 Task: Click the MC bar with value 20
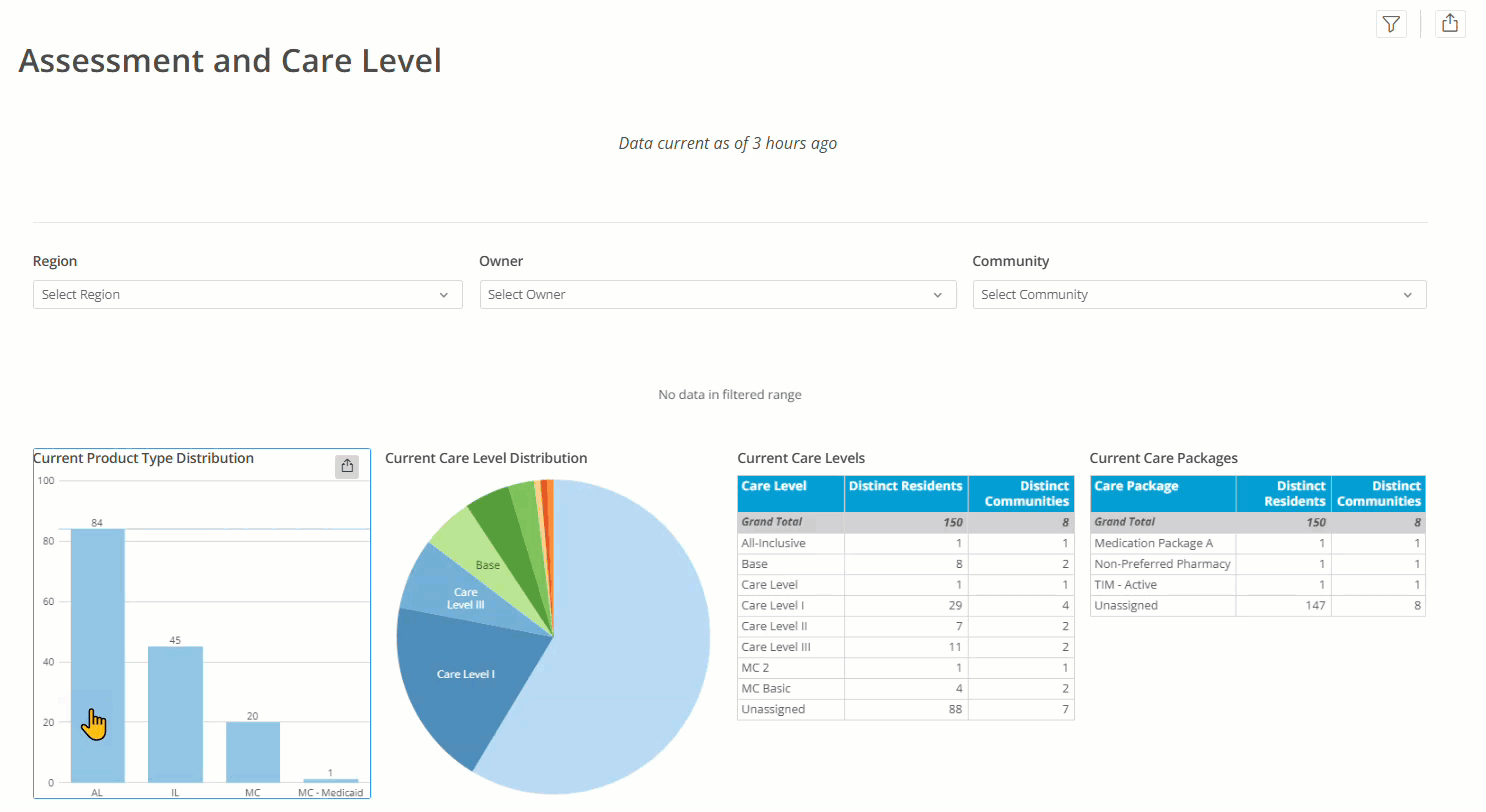click(253, 752)
